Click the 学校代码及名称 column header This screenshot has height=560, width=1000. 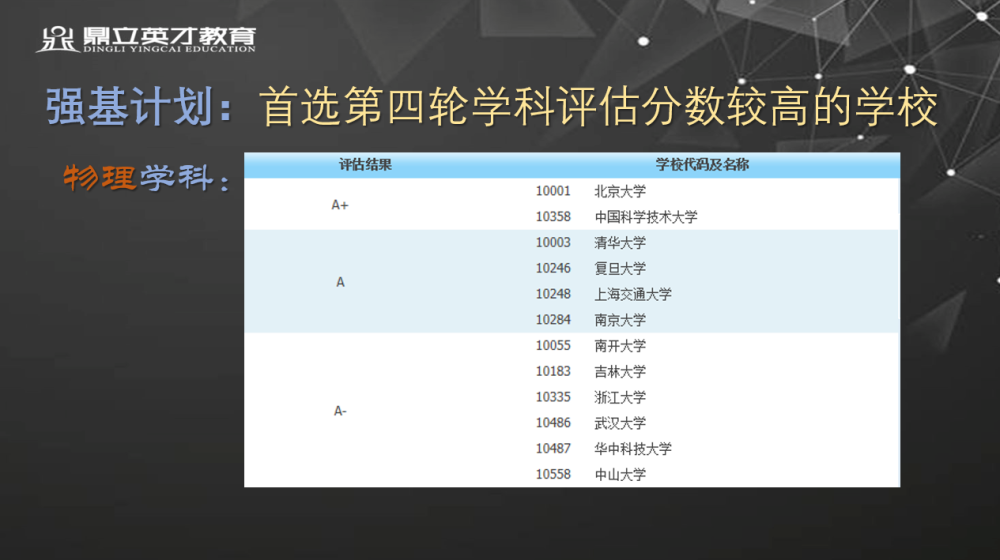(x=702, y=165)
